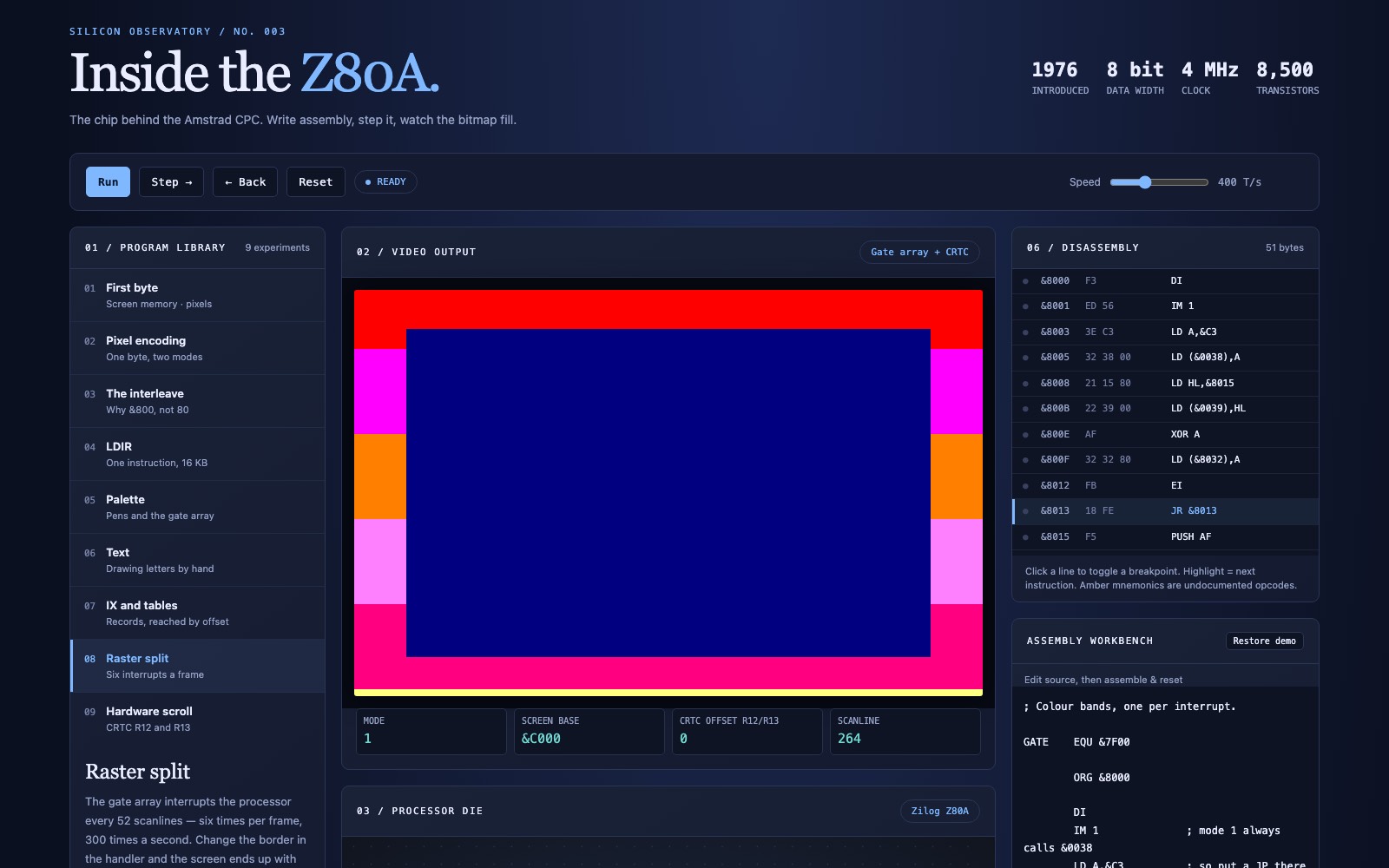Select the Pixel encoding experiment
Image resolution: width=1389 pixels, height=868 pixels.
(x=198, y=348)
